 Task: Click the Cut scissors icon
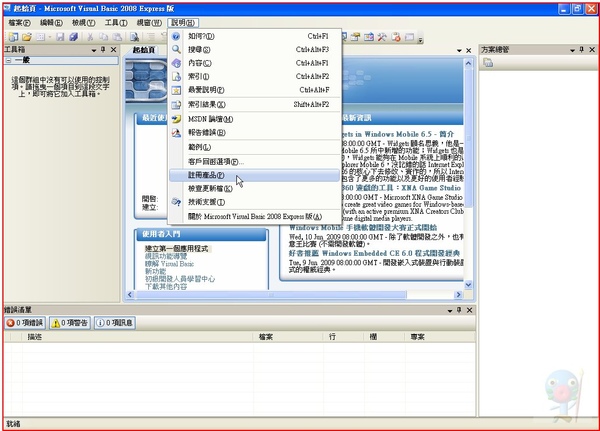point(90,37)
